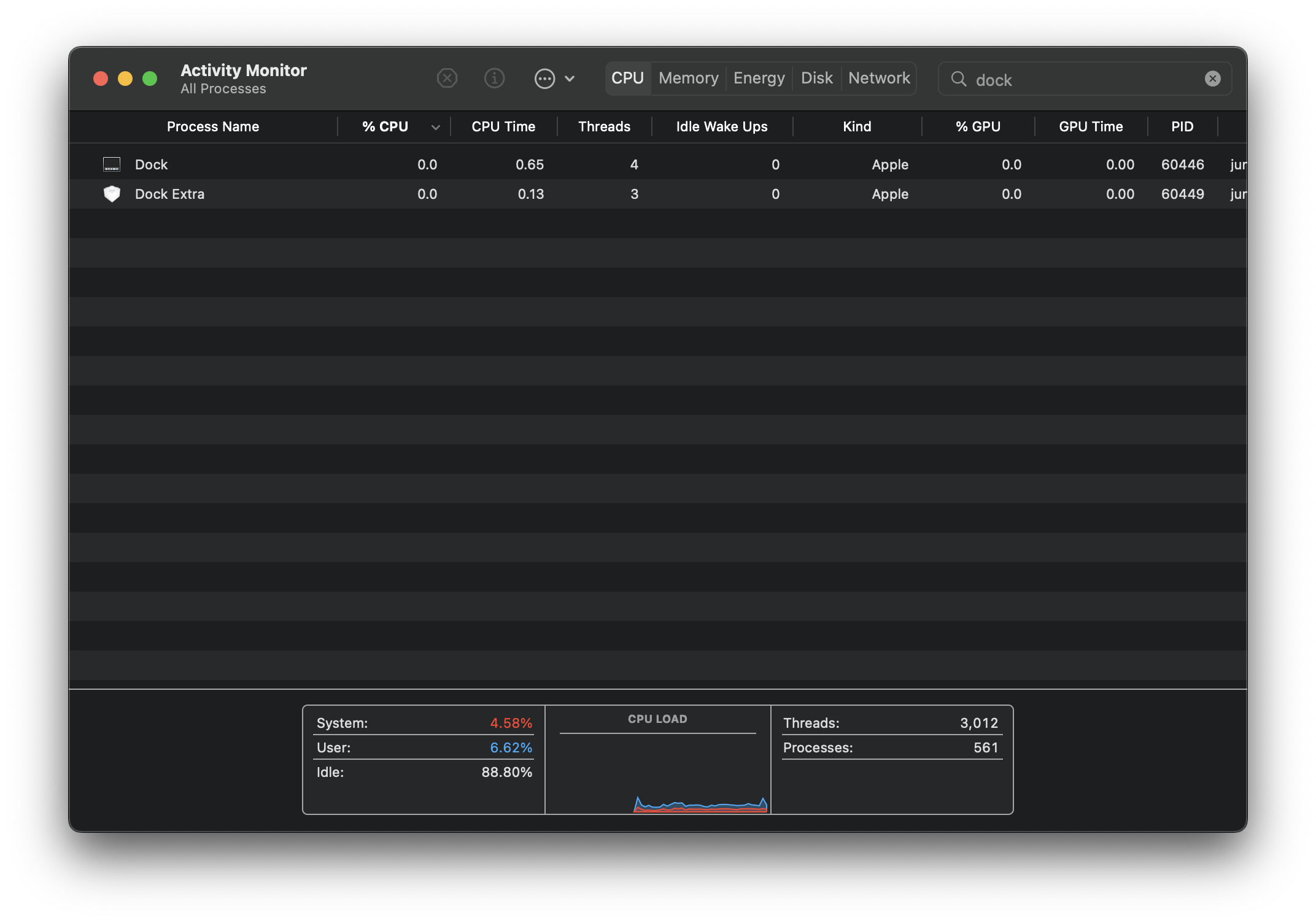
Task: Sort by PID column header
Action: tap(1182, 126)
